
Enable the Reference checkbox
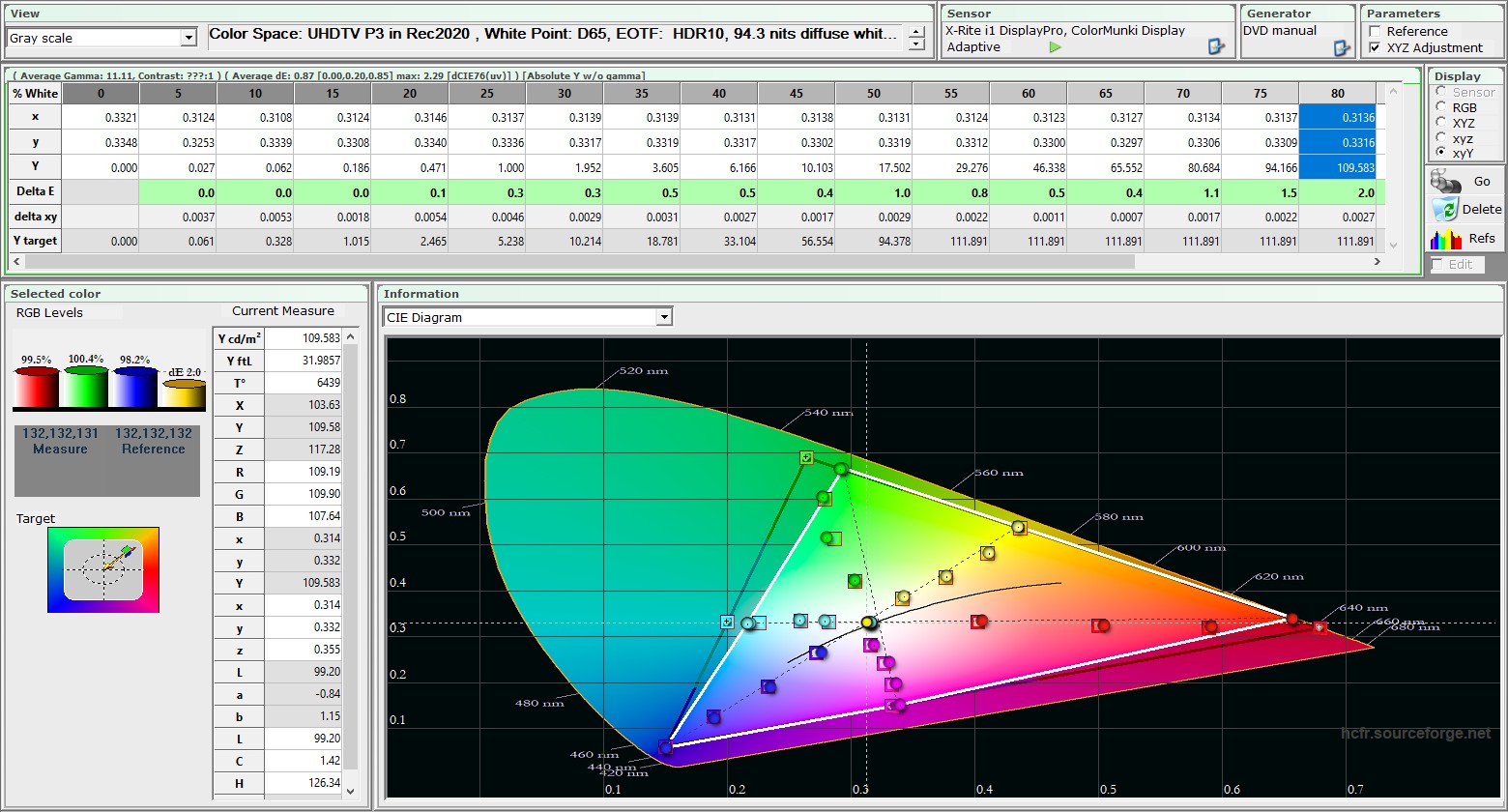[1376, 31]
